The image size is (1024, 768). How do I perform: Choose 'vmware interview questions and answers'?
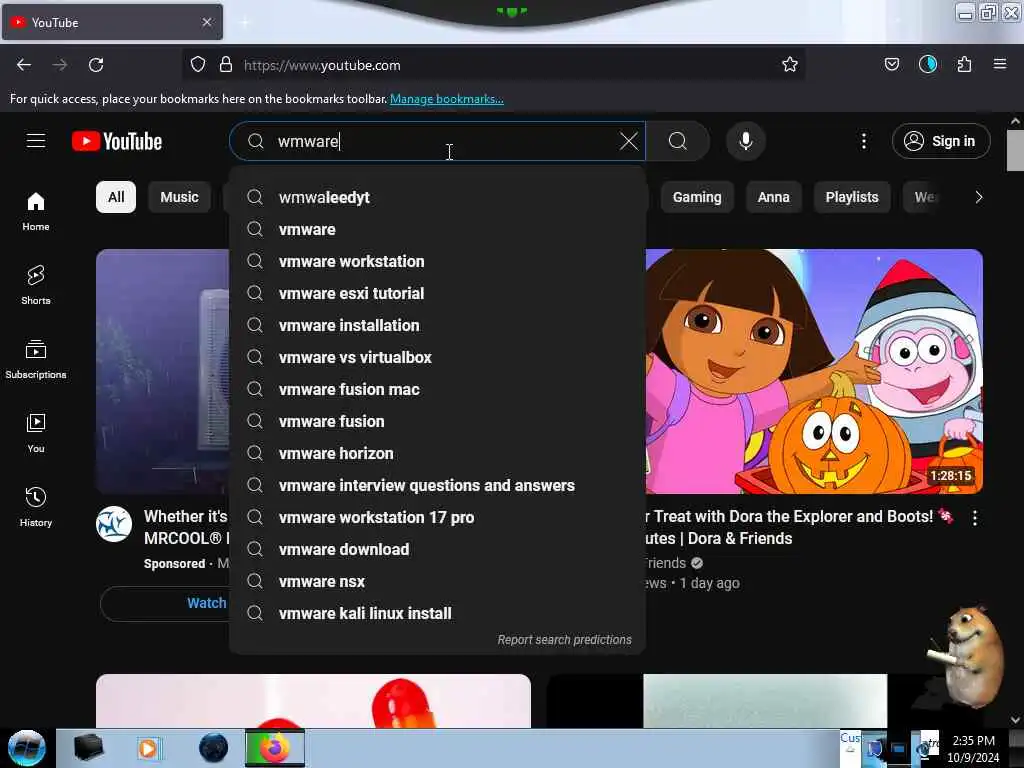click(x=438, y=485)
